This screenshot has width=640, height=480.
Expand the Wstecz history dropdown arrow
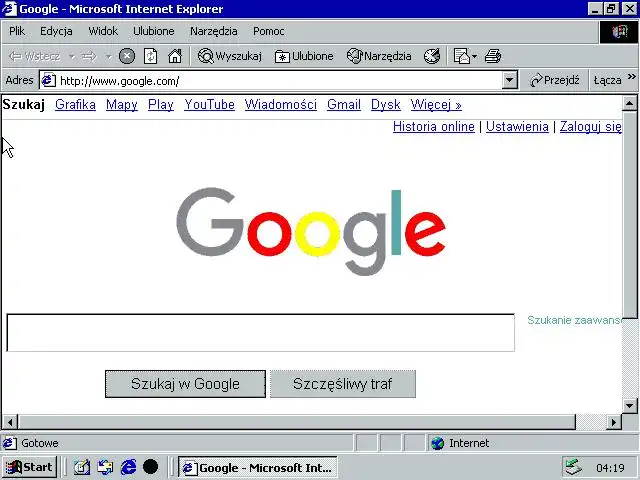pyautogui.click(x=72, y=56)
